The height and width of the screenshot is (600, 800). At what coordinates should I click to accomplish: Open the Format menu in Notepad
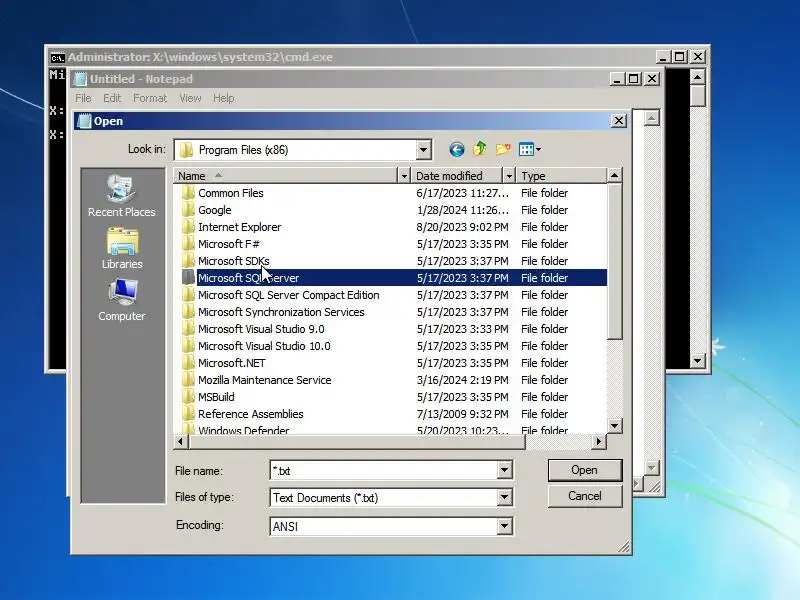pos(150,98)
